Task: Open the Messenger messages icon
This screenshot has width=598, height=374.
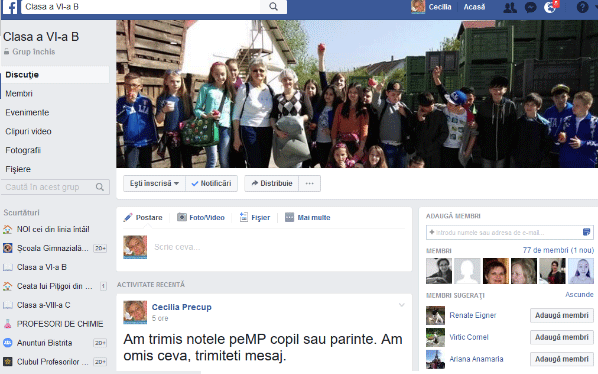Action: (530, 7)
